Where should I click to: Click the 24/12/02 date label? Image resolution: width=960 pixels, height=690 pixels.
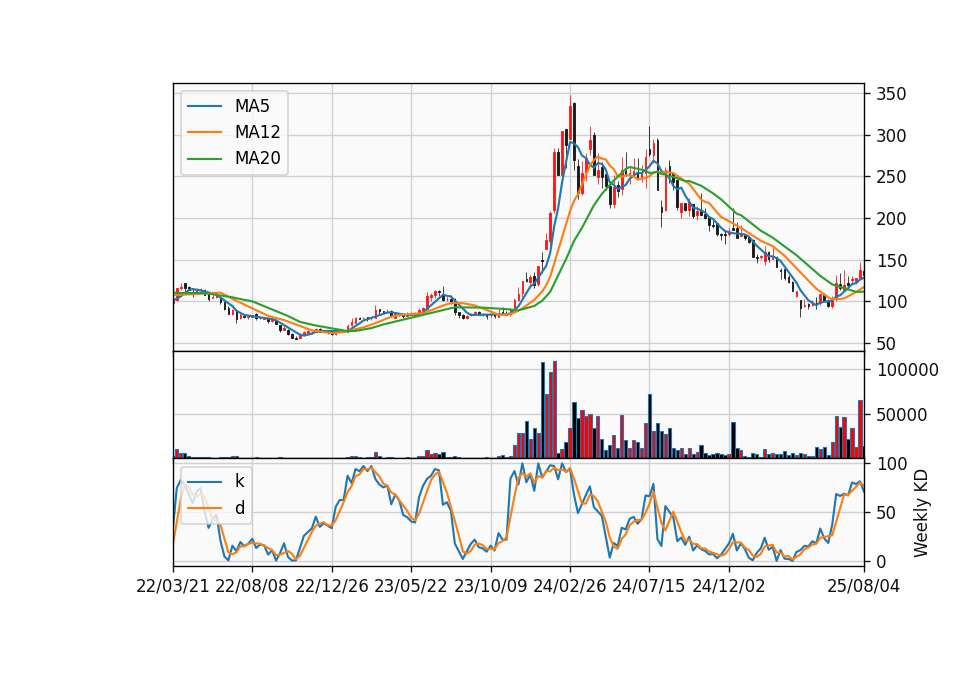[729, 586]
